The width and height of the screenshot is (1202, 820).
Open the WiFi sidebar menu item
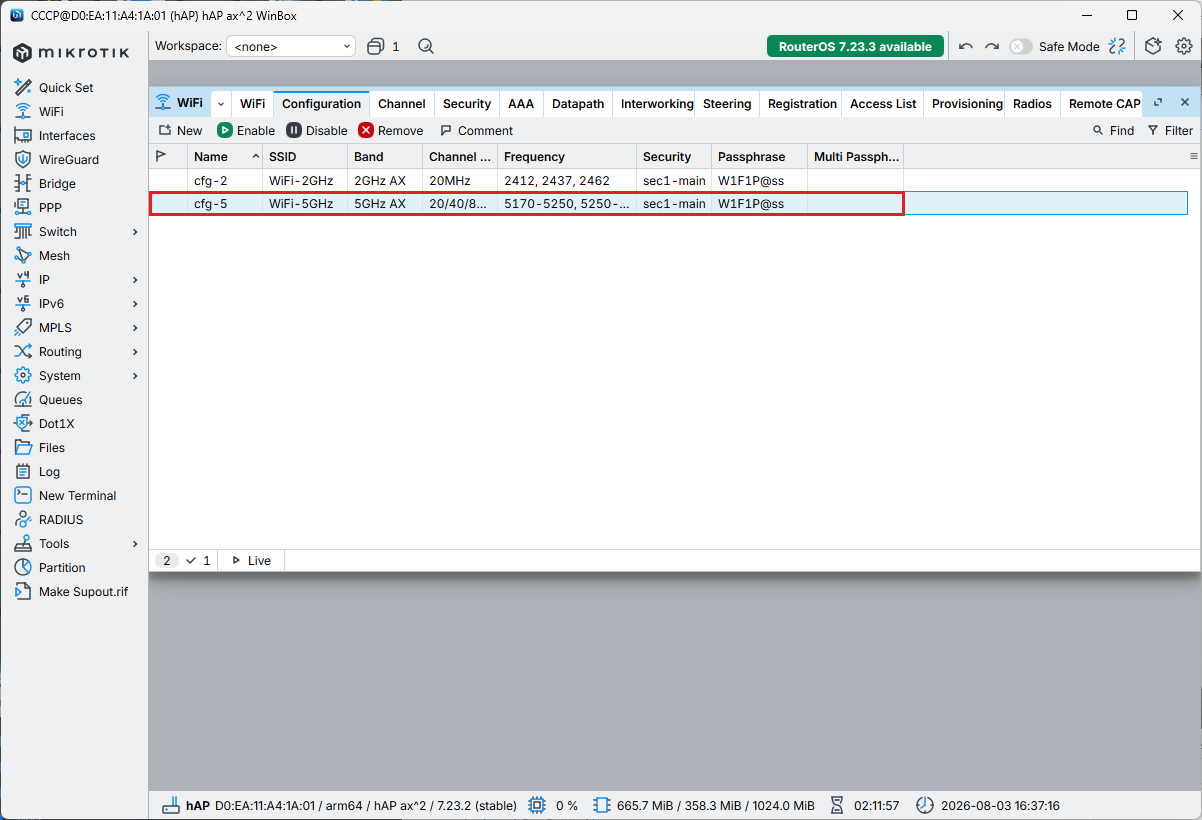(x=50, y=111)
